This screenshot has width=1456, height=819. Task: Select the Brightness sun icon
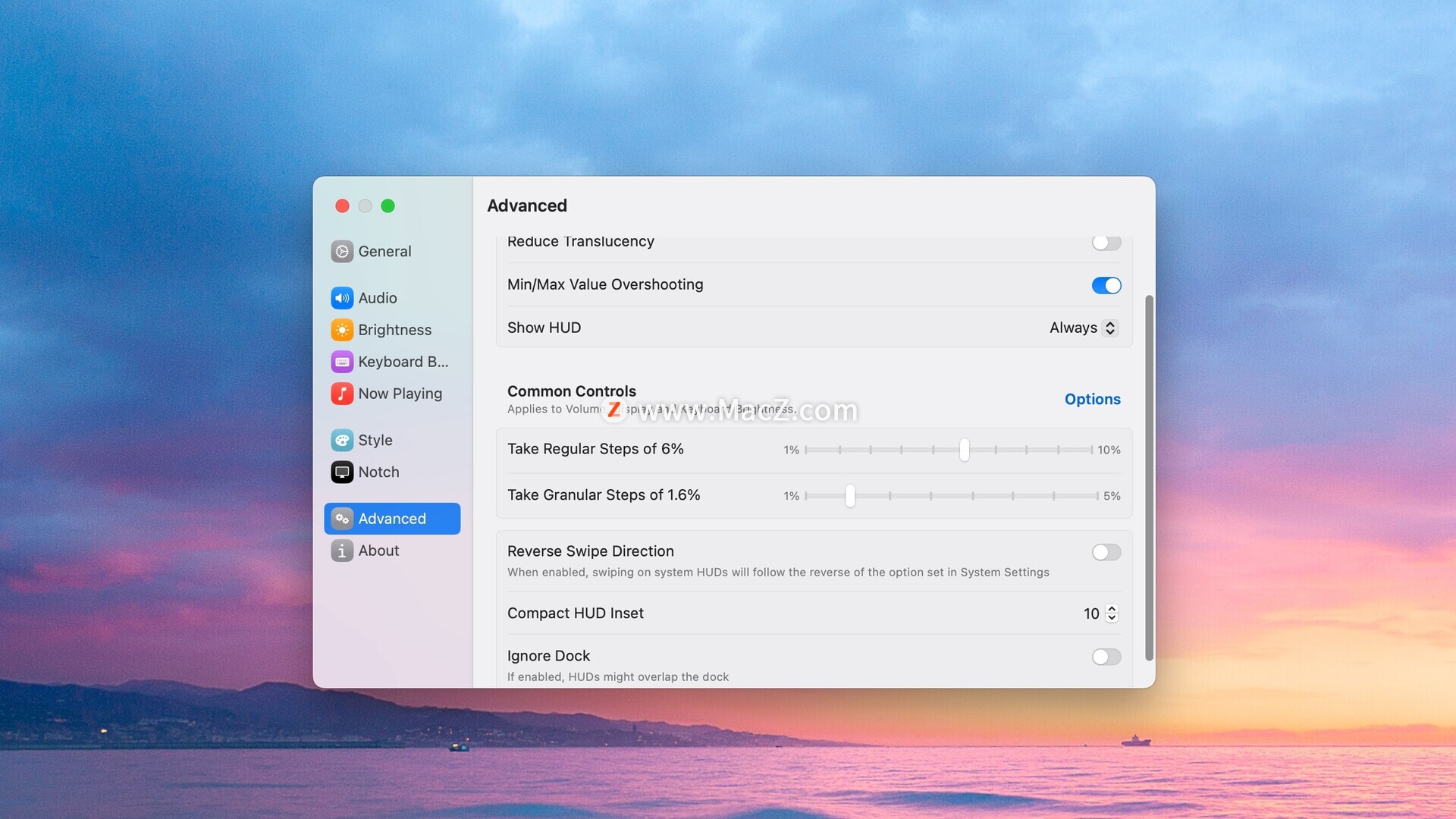pos(342,330)
